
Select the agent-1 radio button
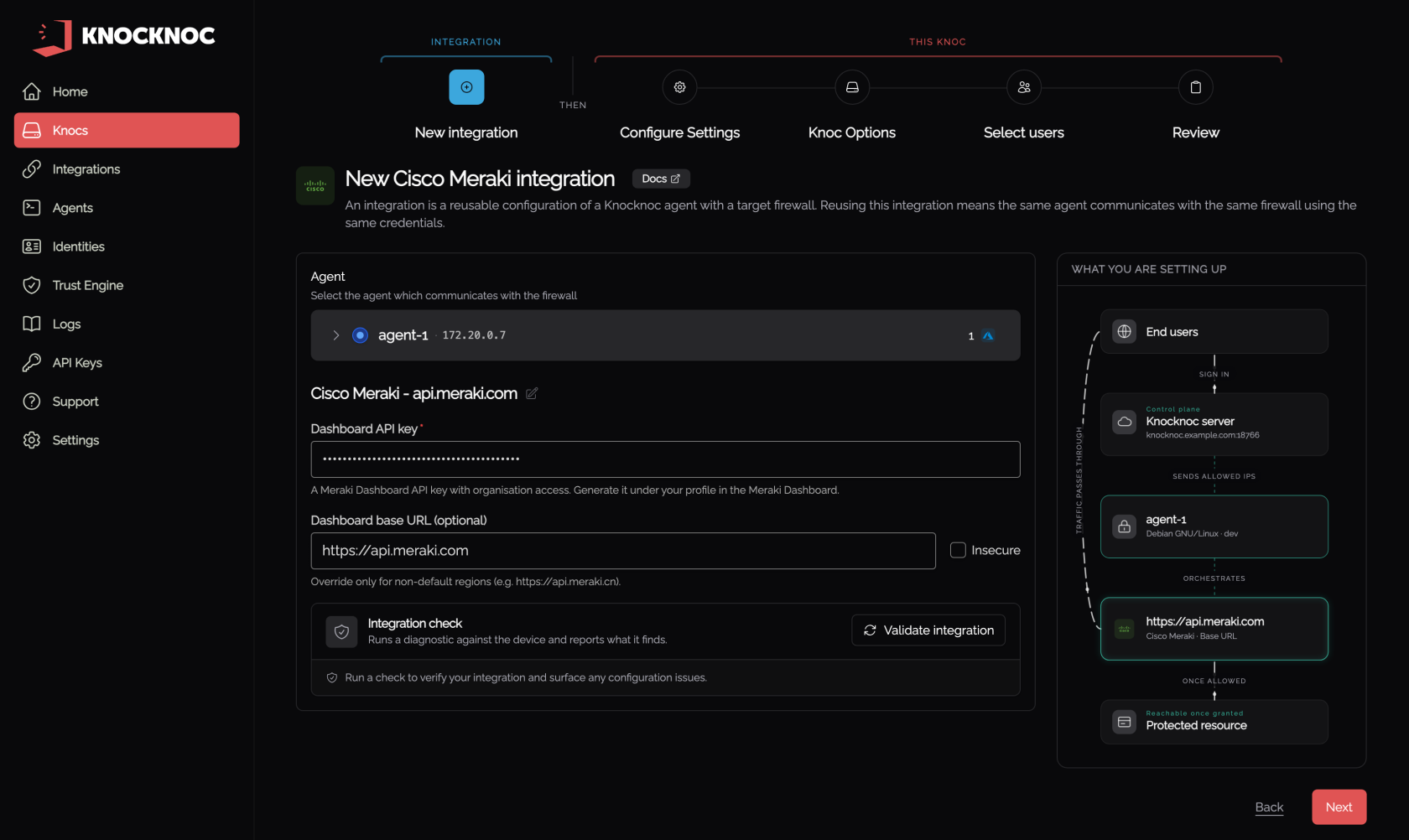(x=360, y=335)
